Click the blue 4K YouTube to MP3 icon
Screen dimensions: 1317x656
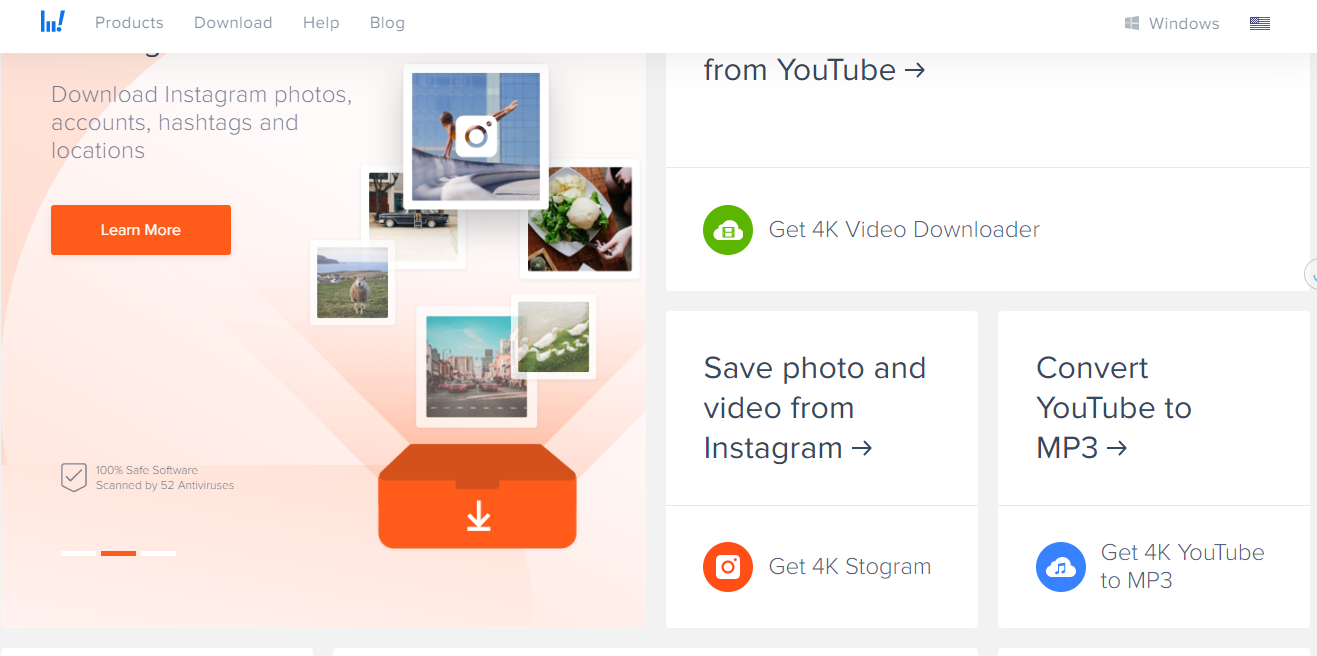[x=1061, y=567]
